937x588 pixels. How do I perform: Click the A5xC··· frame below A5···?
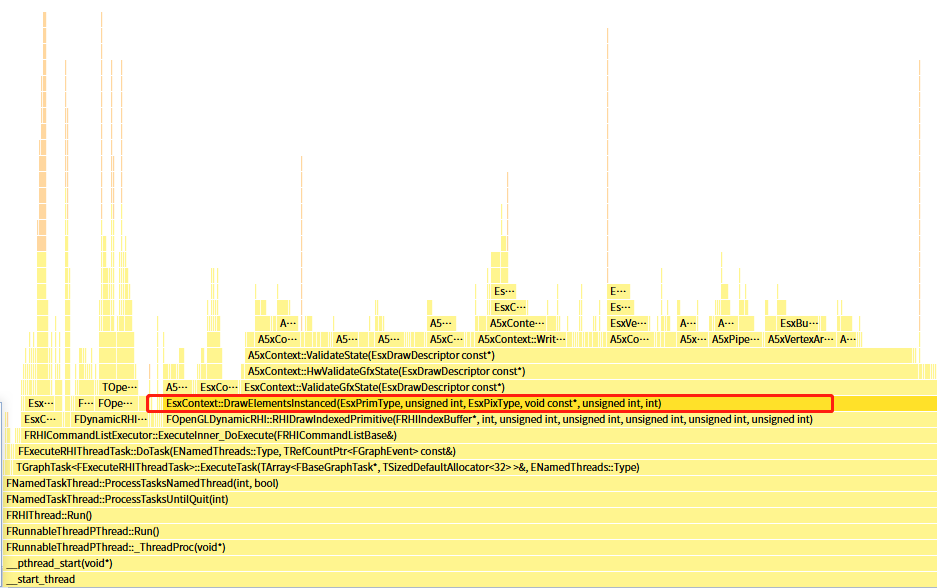tap(446, 339)
